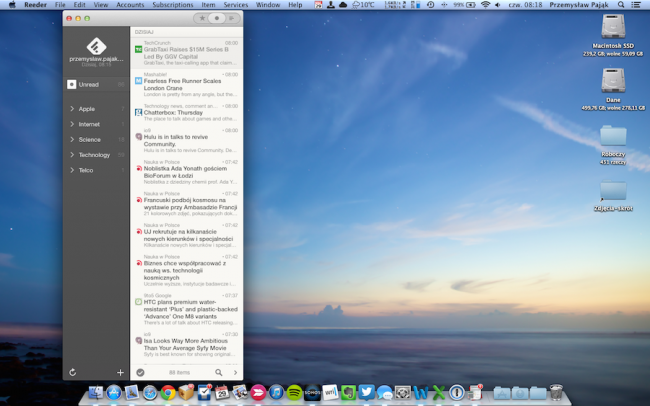650x406 pixels.
Task: Open the Macintosh SSD drive on desktop
Action: [613, 27]
